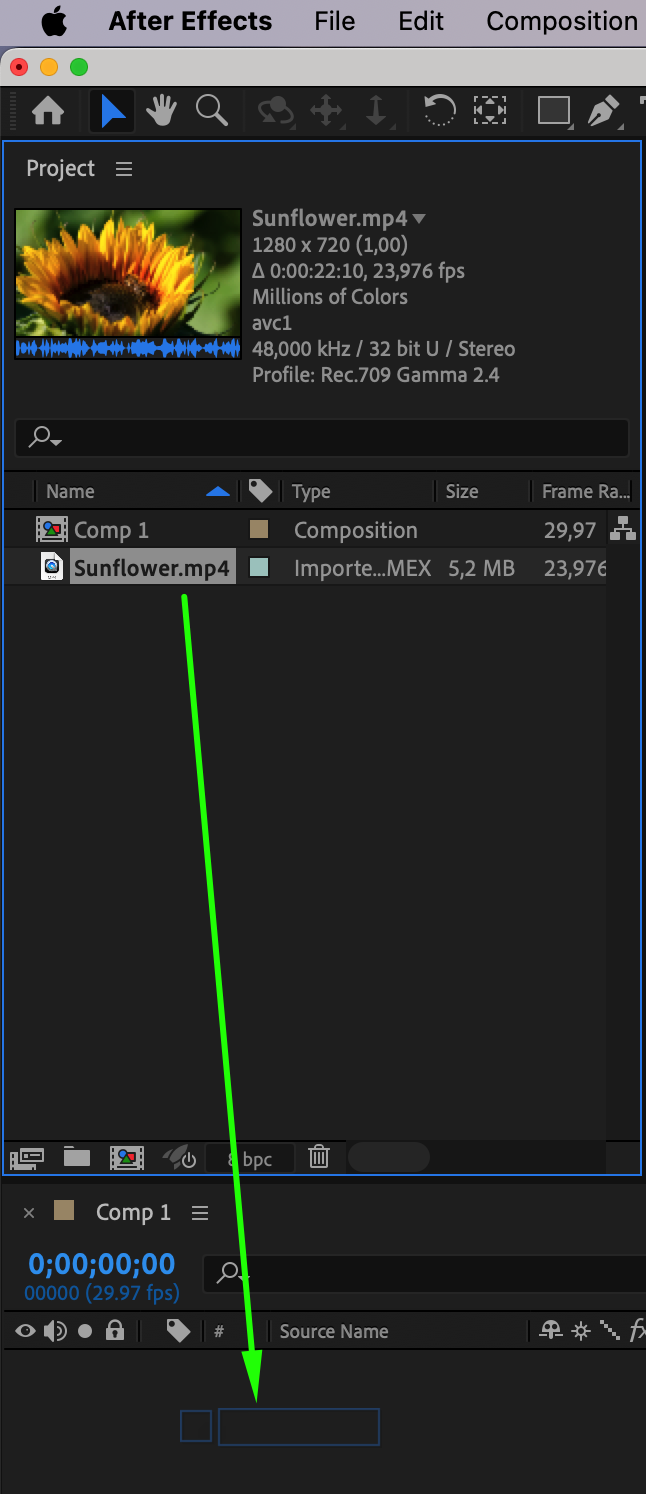Click the Create new folder icon

click(x=77, y=1157)
